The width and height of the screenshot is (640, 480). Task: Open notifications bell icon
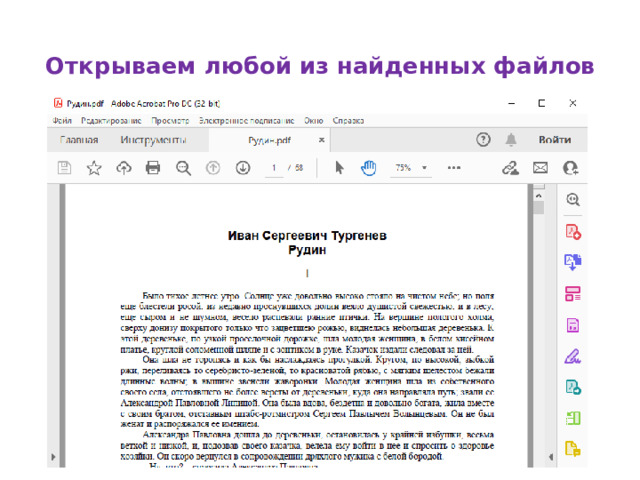point(511,140)
